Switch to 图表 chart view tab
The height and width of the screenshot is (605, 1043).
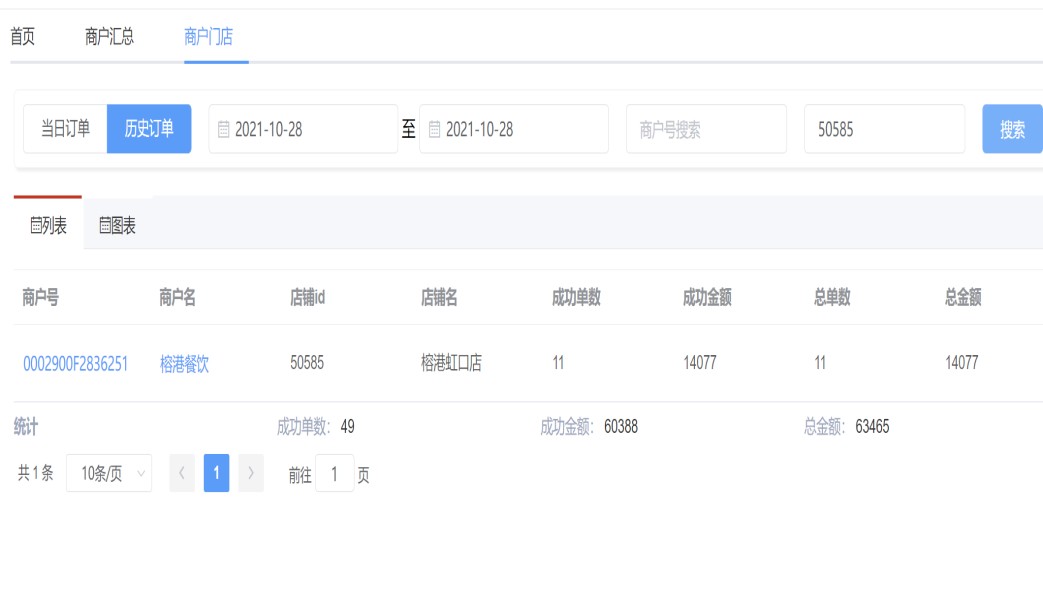[x=117, y=226]
